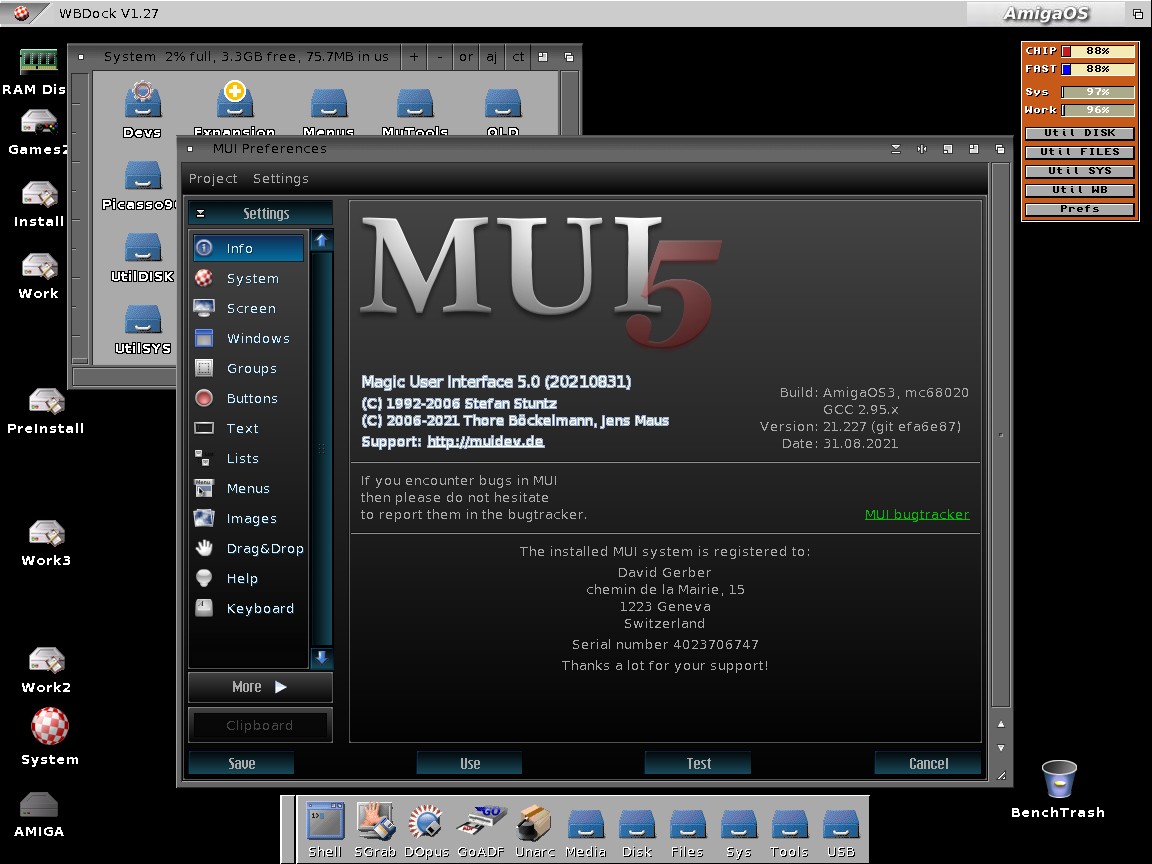Expand the More settings button

260,687
